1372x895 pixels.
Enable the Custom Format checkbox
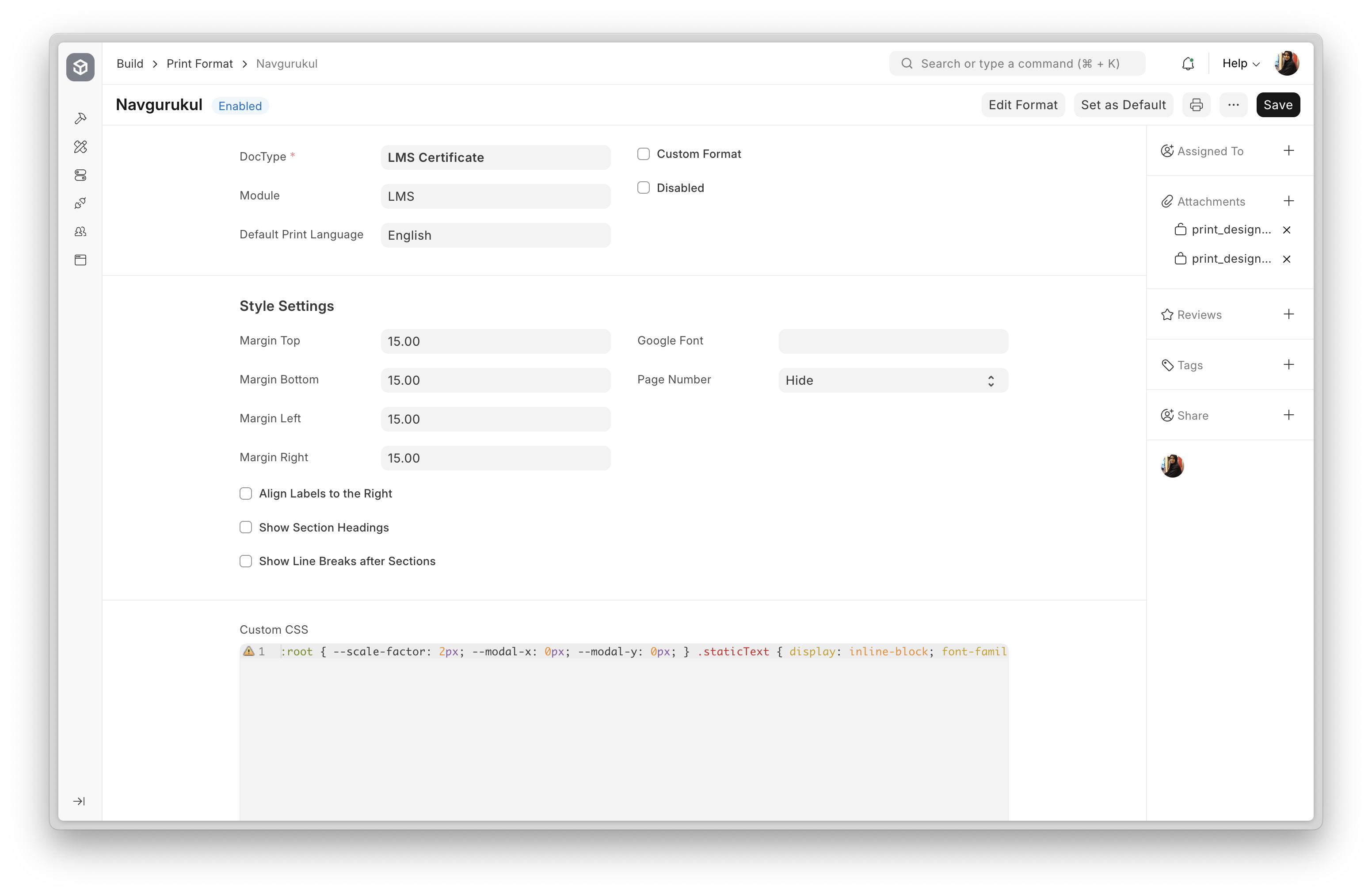pos(643,154)
